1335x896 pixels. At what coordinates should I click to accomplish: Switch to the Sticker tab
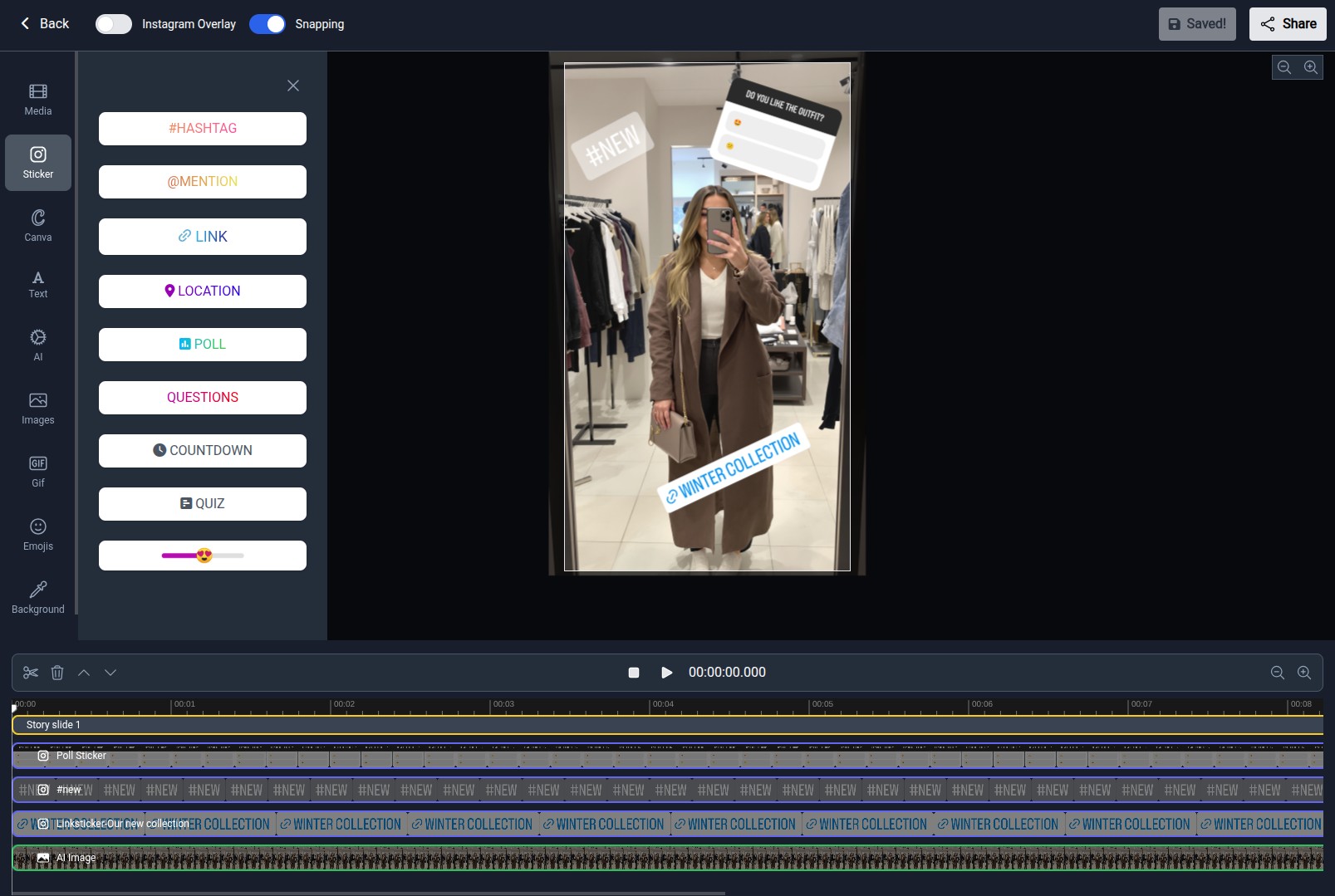pos(37,162)
